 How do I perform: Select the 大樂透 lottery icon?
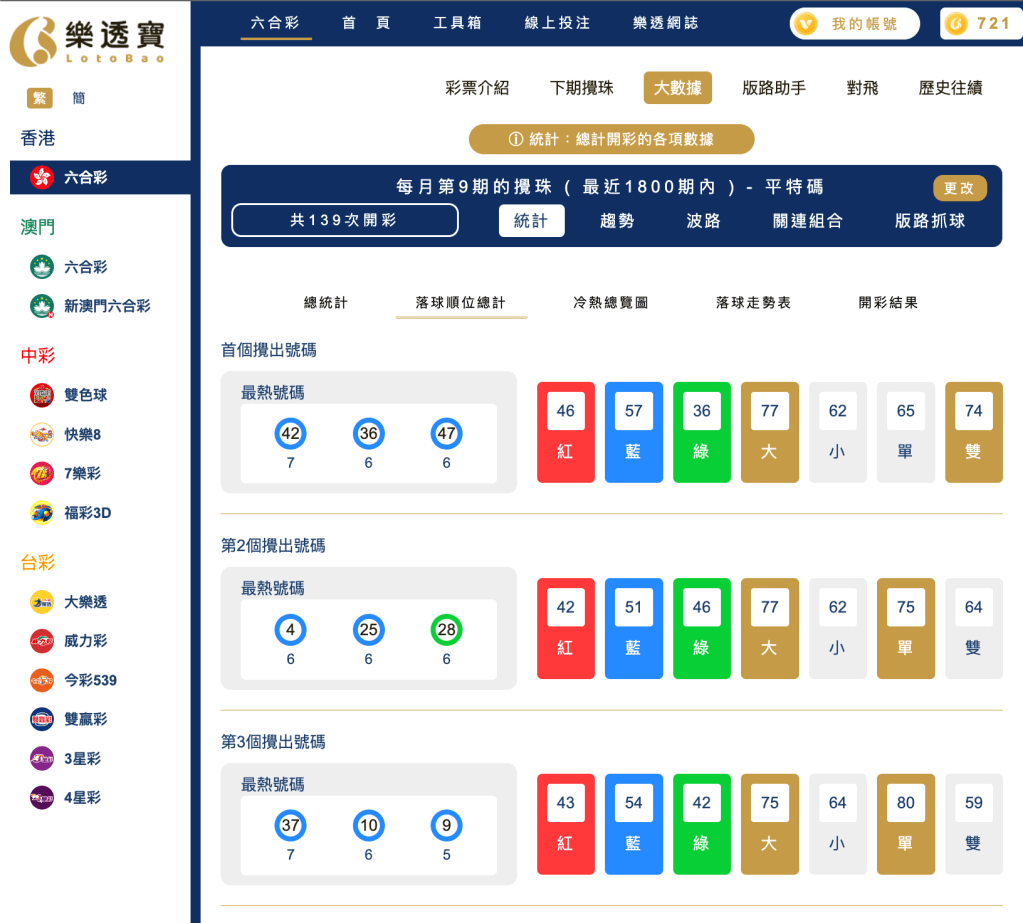[x=40, y=602]
